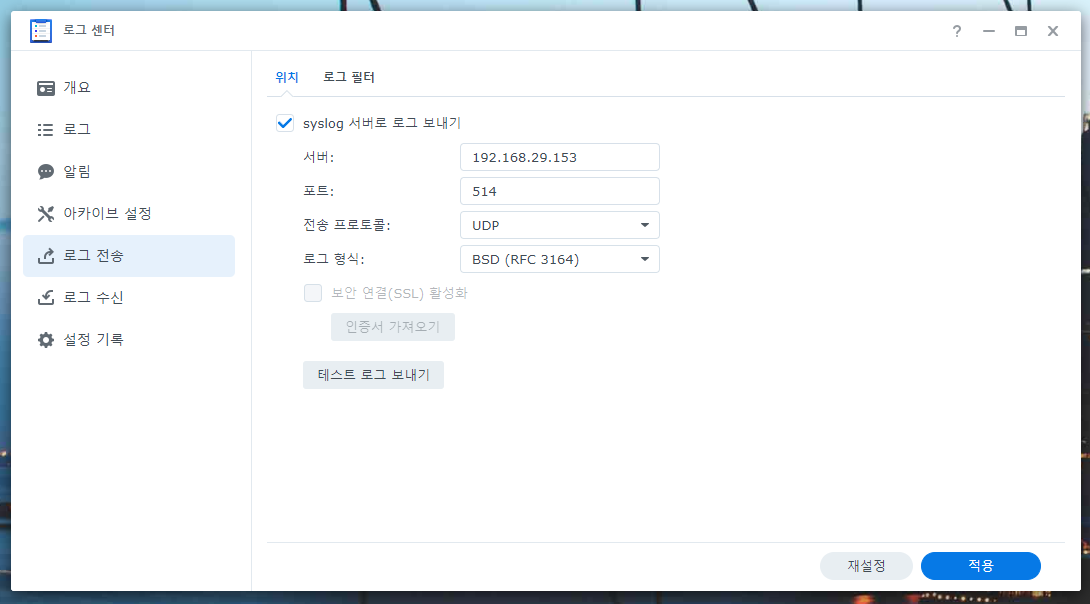Open help via the question mark icon
Viewport: 1090px width, 604px height.
pyautogui.click(x=957, y=31)
